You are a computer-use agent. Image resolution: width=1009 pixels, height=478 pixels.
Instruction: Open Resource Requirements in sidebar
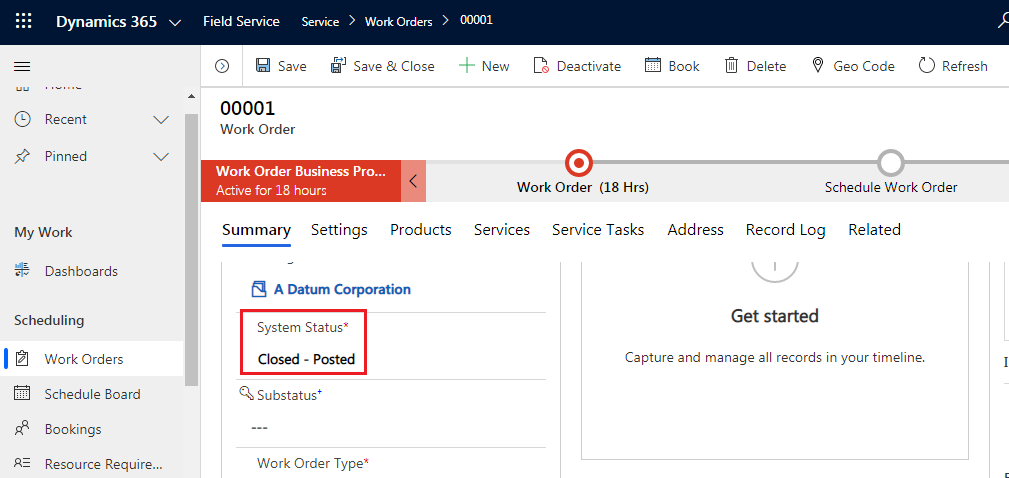tap(104, 464)
